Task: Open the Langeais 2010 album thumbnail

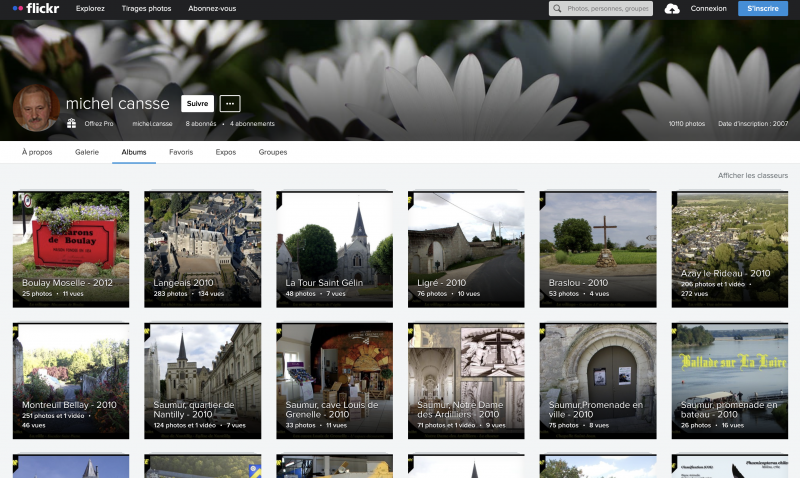Action: pyautogui.click(x=202, y=248)
